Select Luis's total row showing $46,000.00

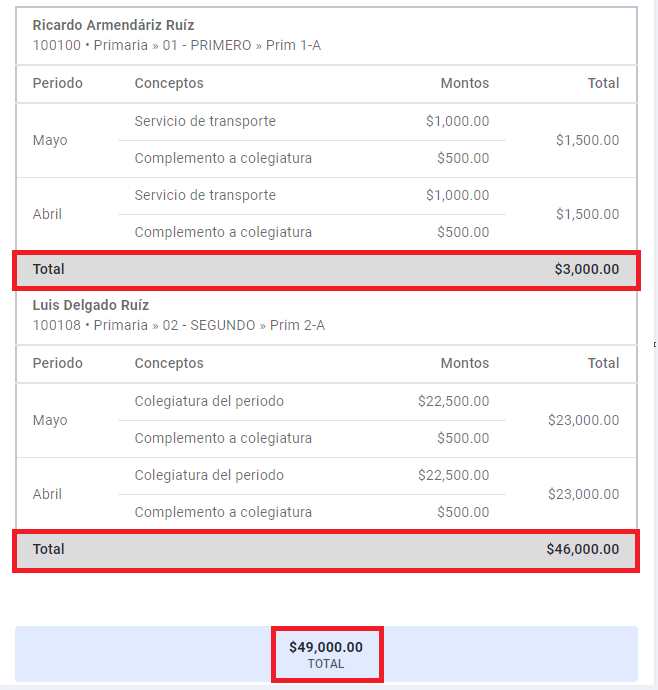[326, 550]
